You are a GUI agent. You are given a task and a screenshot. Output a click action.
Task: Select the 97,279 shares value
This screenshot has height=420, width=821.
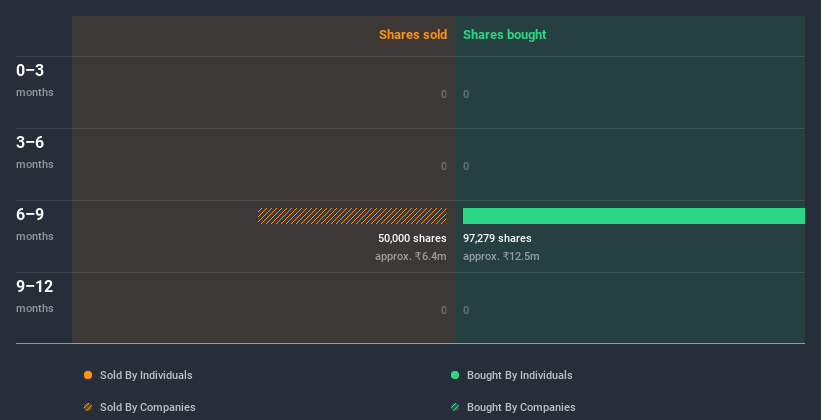[x=497, y=238]
